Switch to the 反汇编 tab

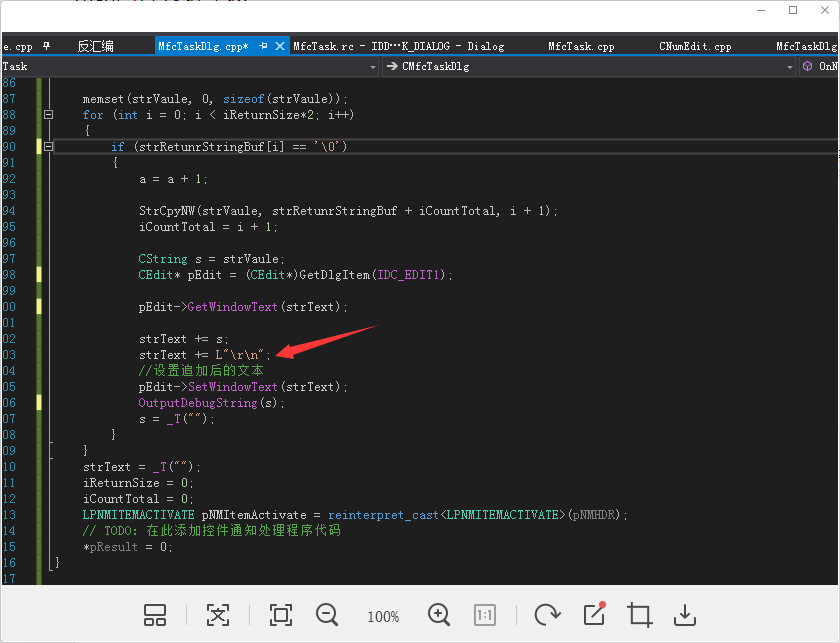click(95, 46)
